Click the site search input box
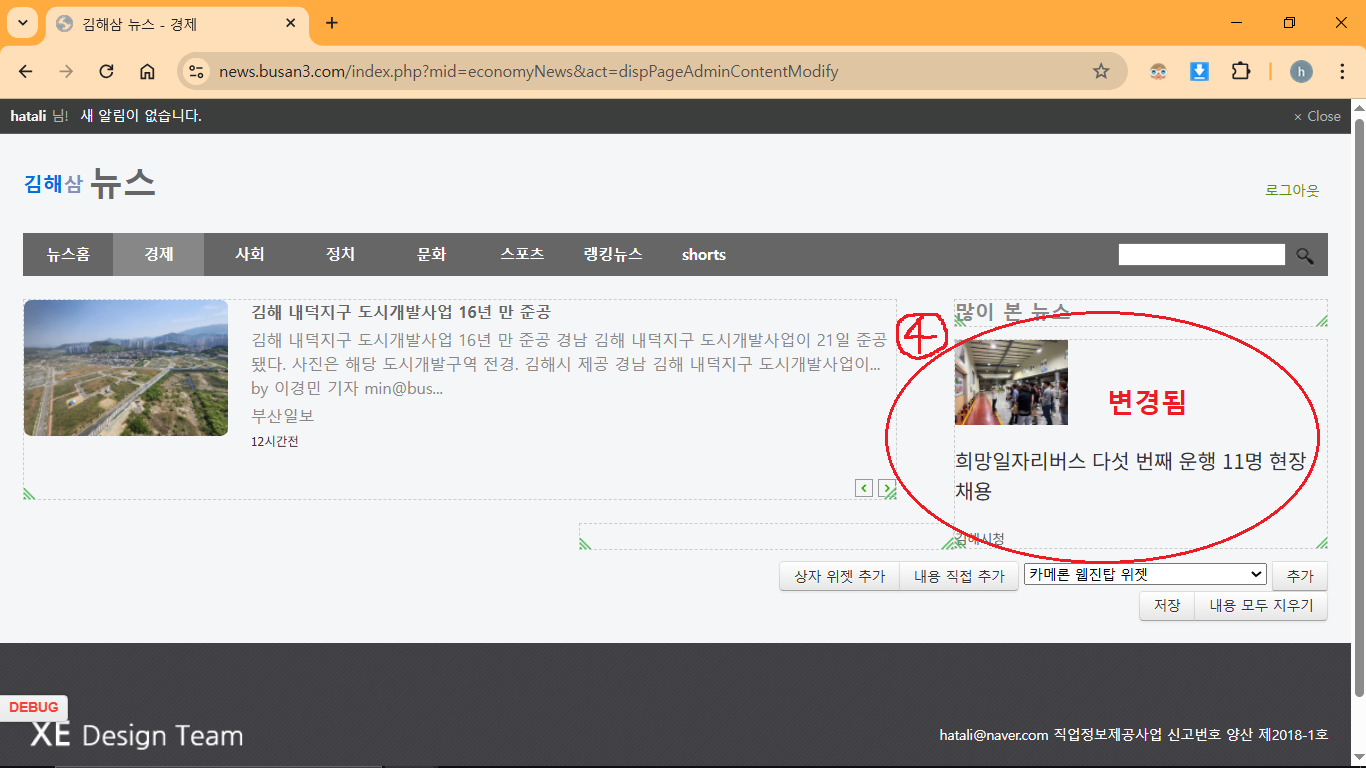The height and width of the screenshot is (768, 1366). tap(1201, 255)
